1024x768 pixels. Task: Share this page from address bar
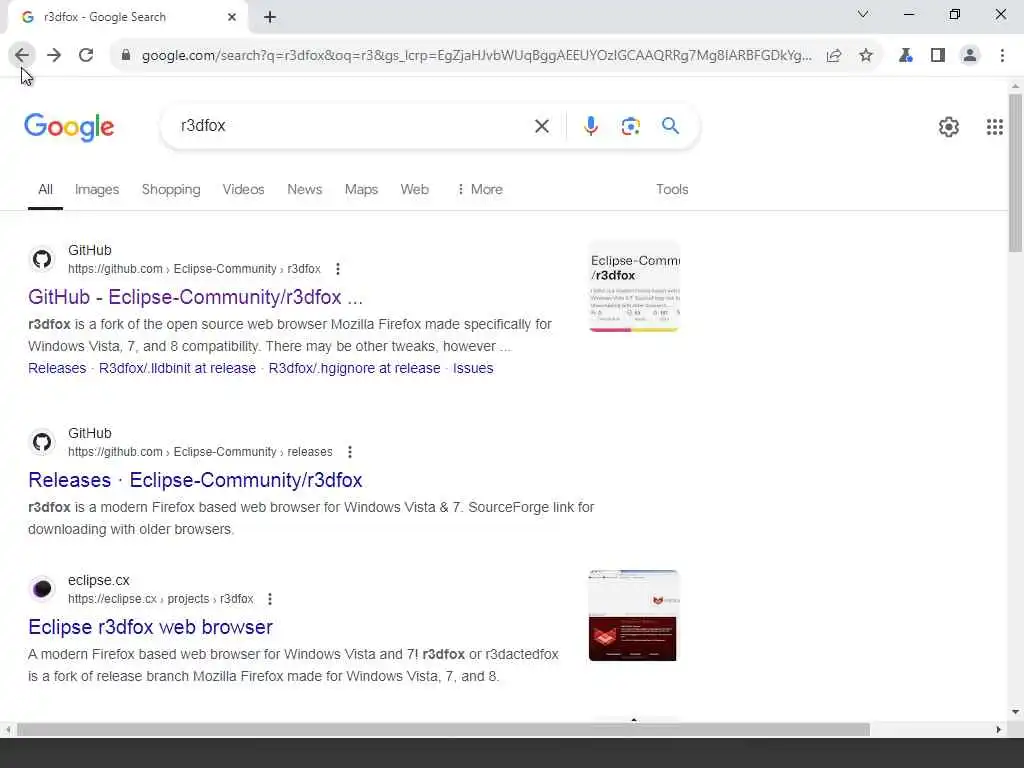click(834, 56)
